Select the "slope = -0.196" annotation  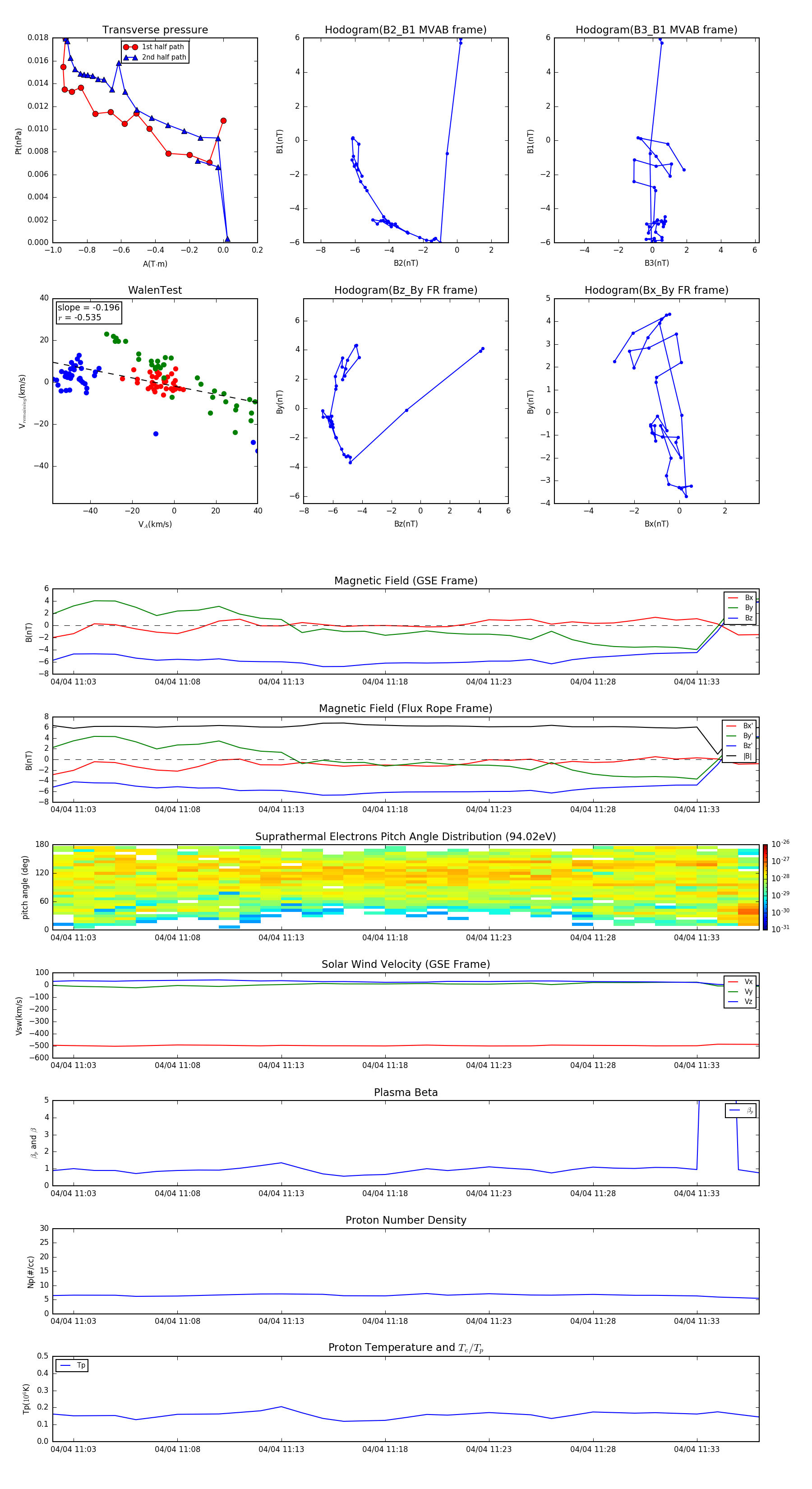(x=88, y=308)
